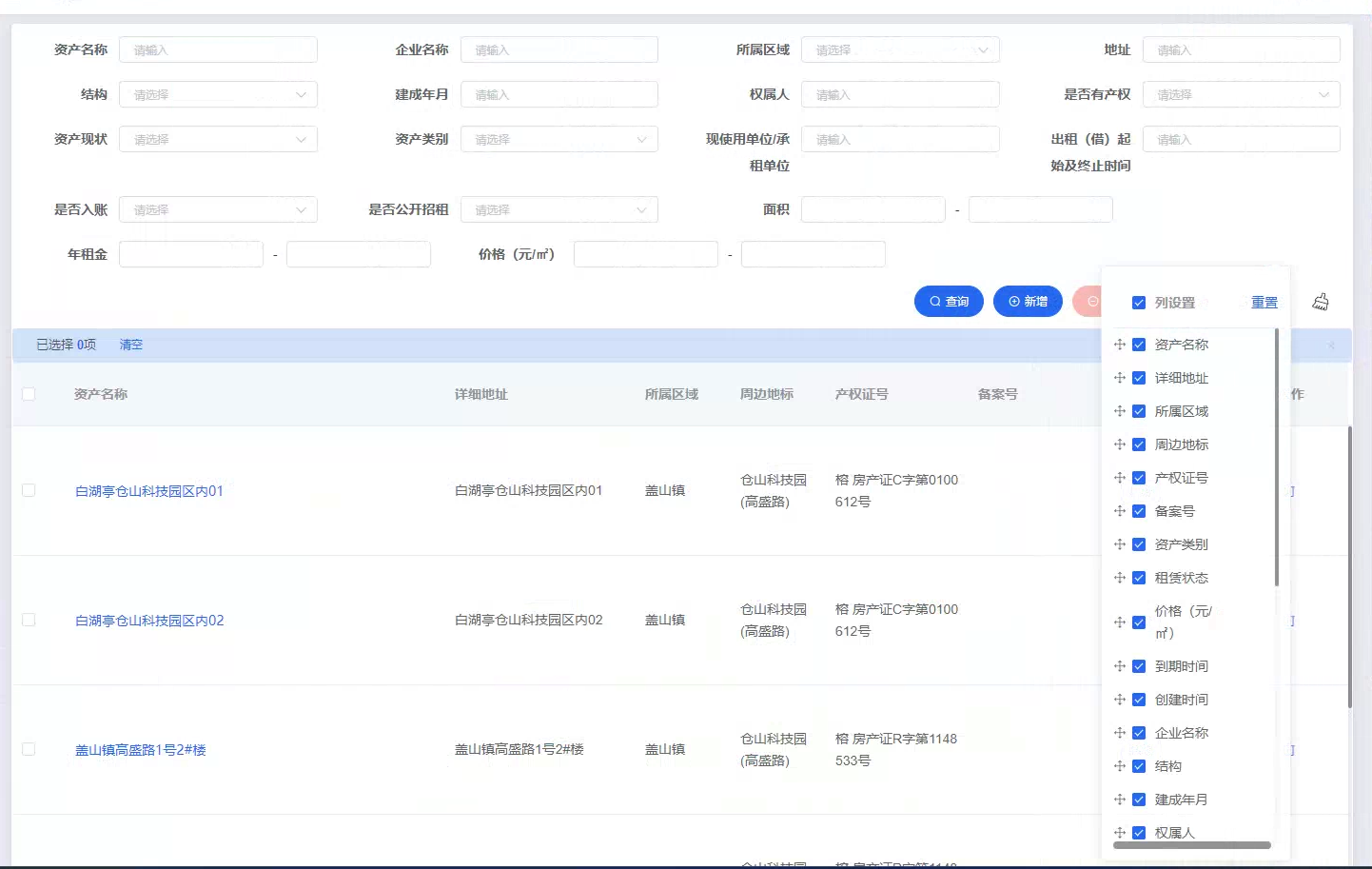Uncheck the 详细地址 column checkbox

coord(1139,378)
